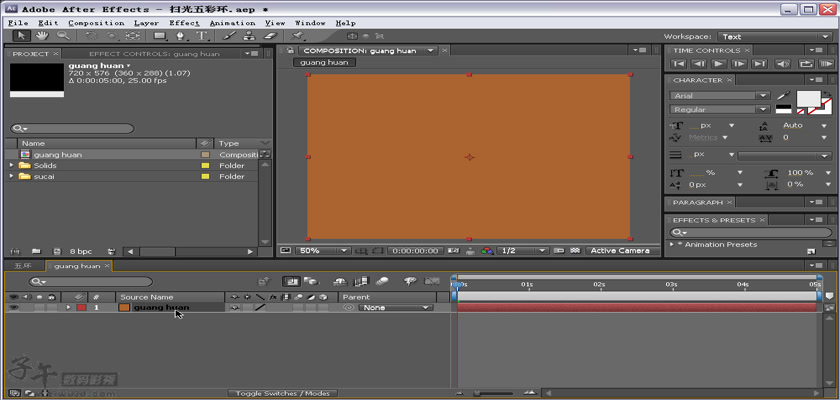
Task: Jump to first frame in Time Controls
Action: click(x=678, y=64)
